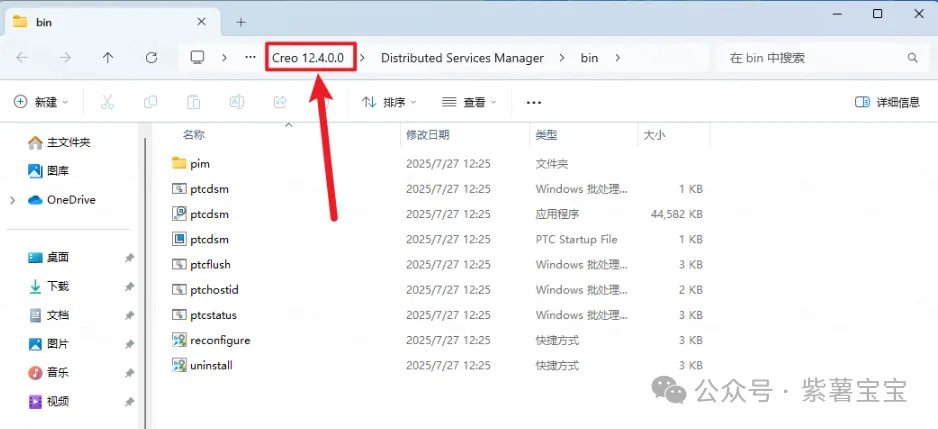Refresh the current folder view
Image resolution: width=938 pixels, height=429 pixels.
point(151,58)
